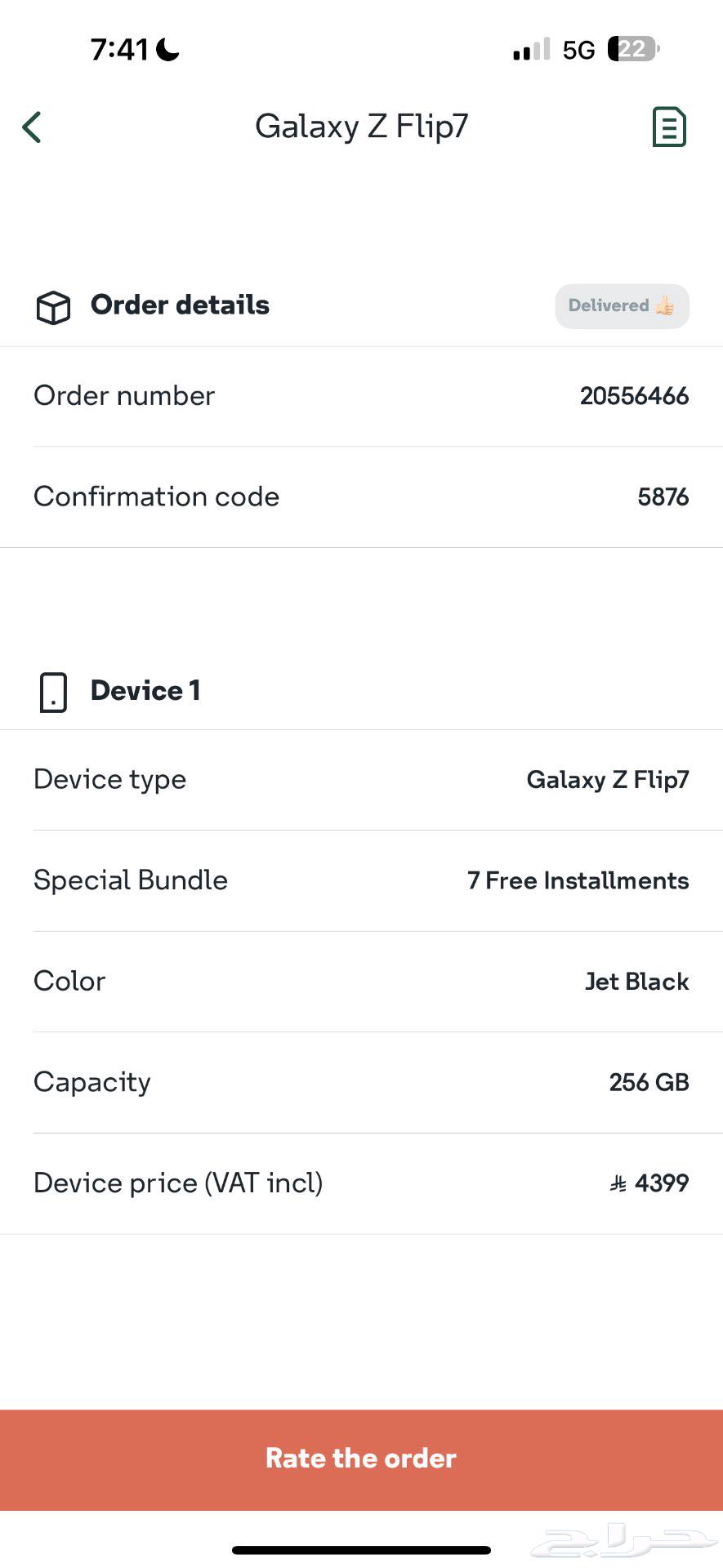Viewport: 723px width, 1568px height.
Task: Open the Device price row
Action: point(361,1183)
